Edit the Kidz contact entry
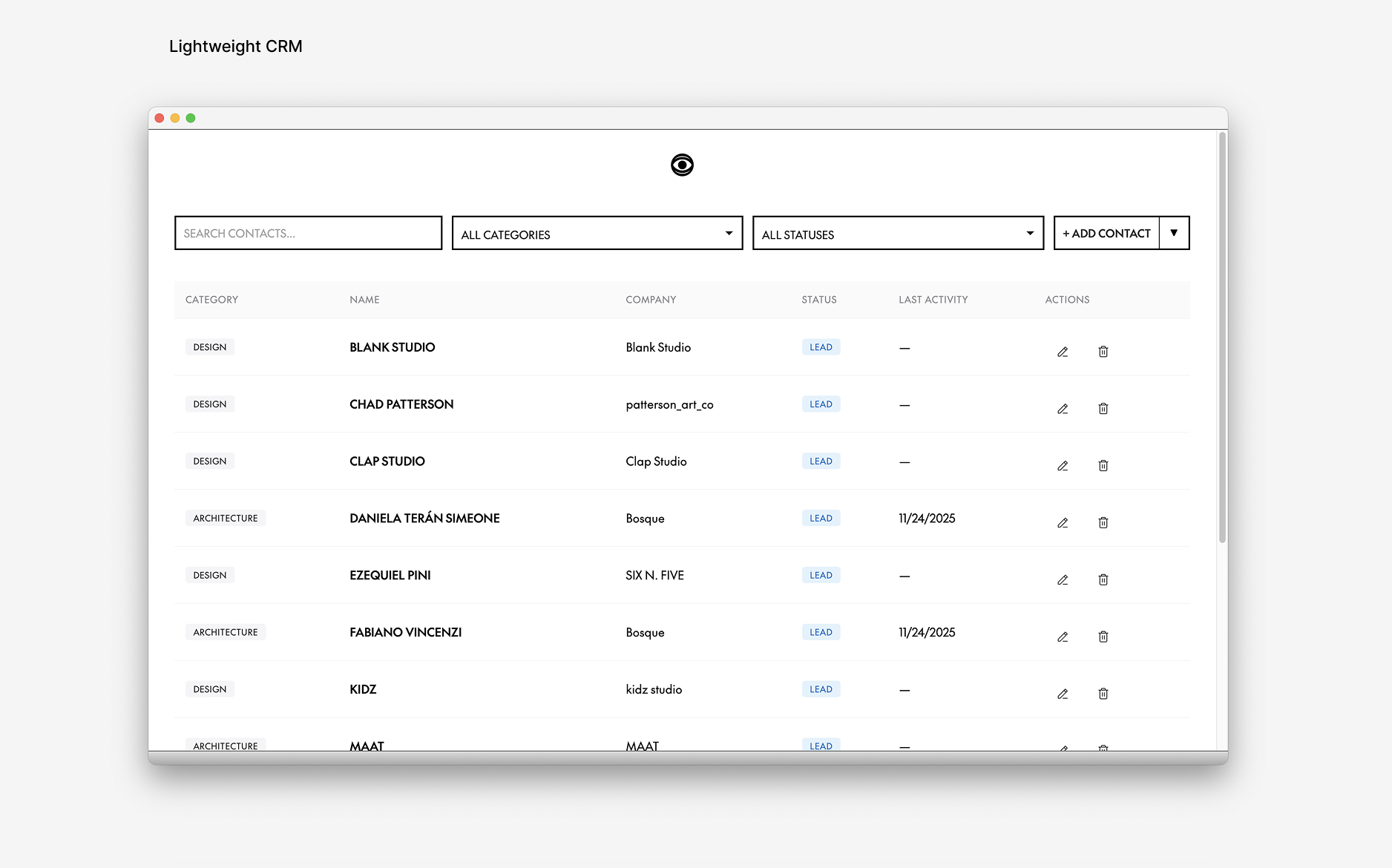 (x=1063, y=694)
